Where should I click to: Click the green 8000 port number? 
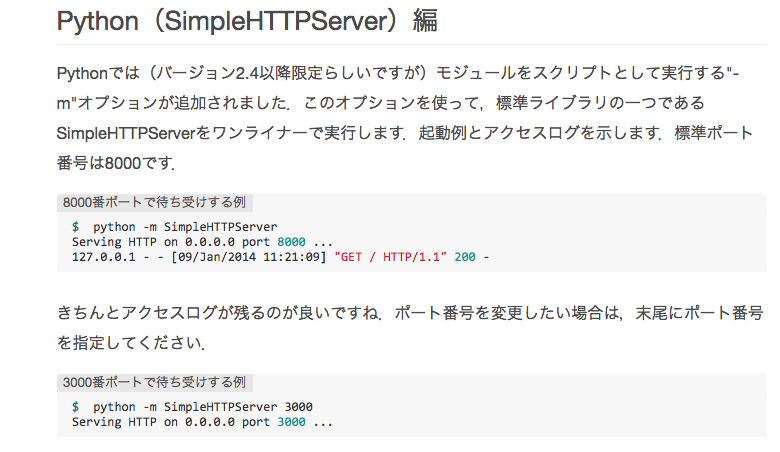tap(292, 242)
